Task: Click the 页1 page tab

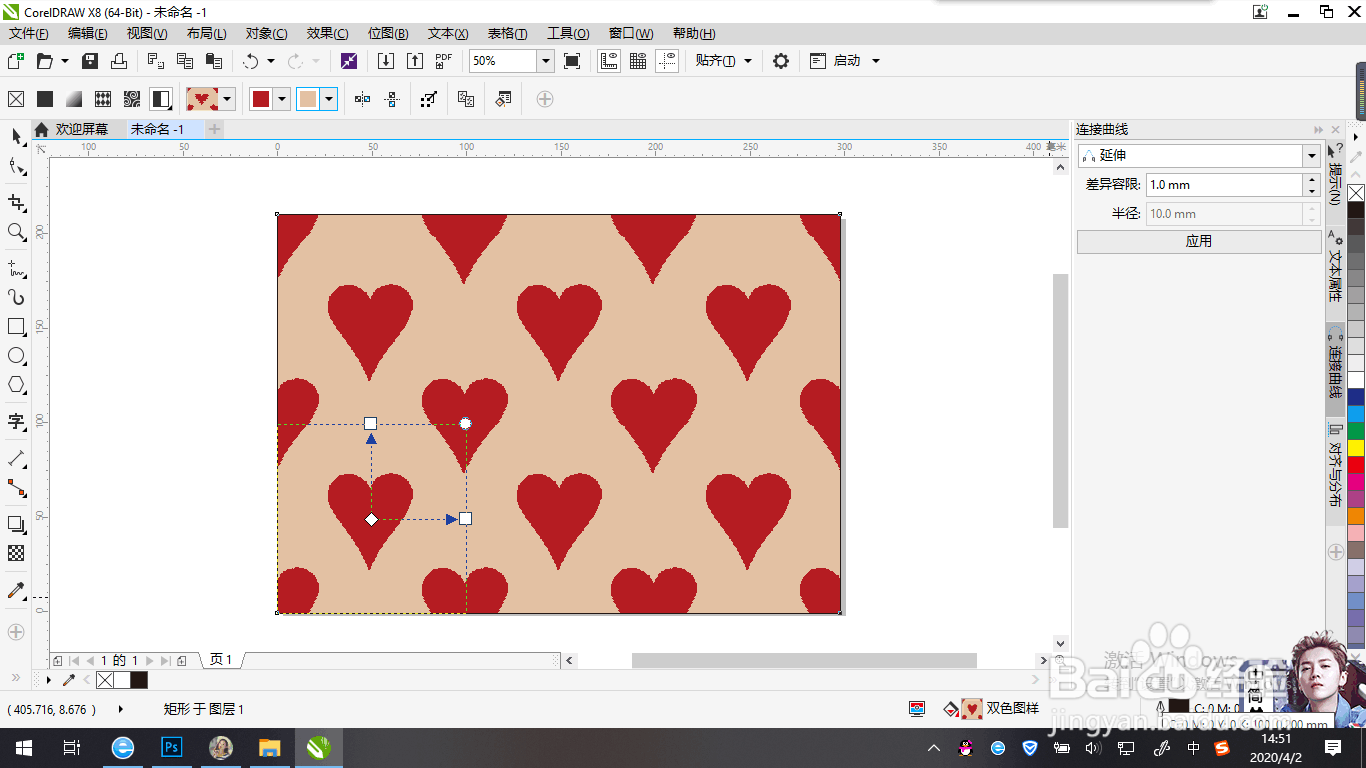Action: tap(221, 660)
